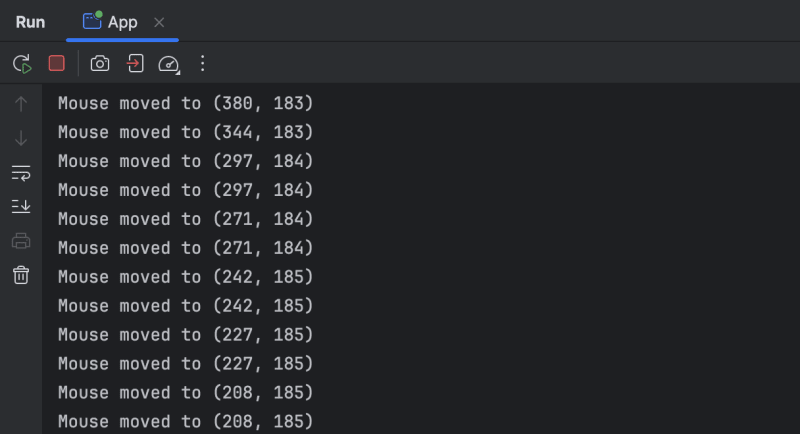The width and height of the screenshot is (800, 434).
Task: Click the exit arrow icon in toolbar
Action: (x=134, y=63)
